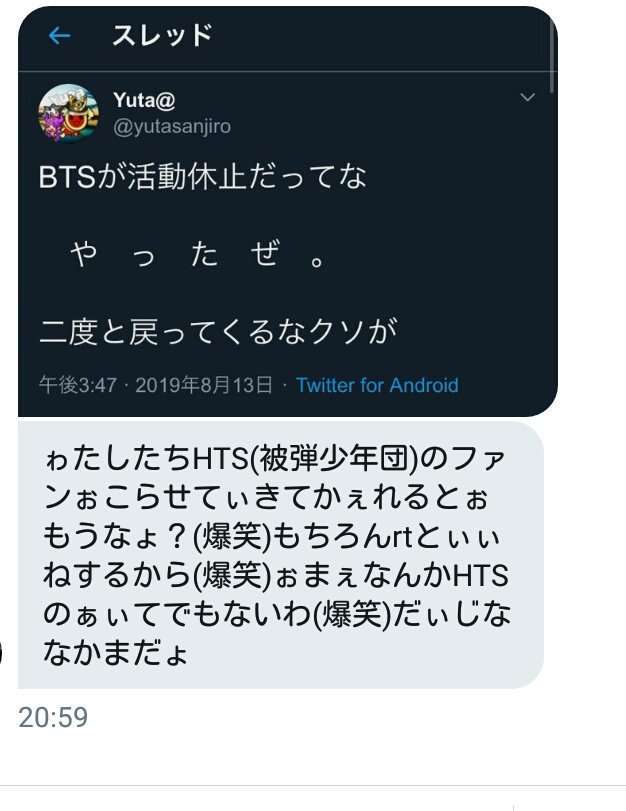Select the line 二度と戻ってくるなクソが
This screenshot has height=811, width=626.
(x=218, y=332)
